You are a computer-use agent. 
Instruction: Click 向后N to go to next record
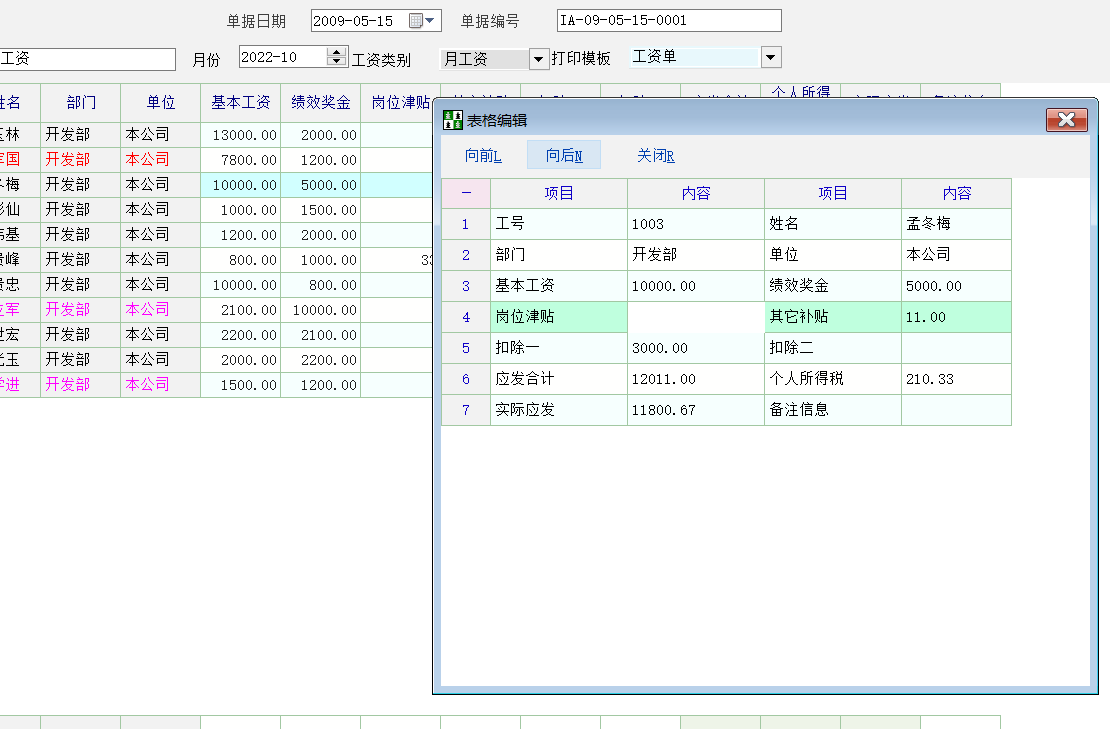564,155
